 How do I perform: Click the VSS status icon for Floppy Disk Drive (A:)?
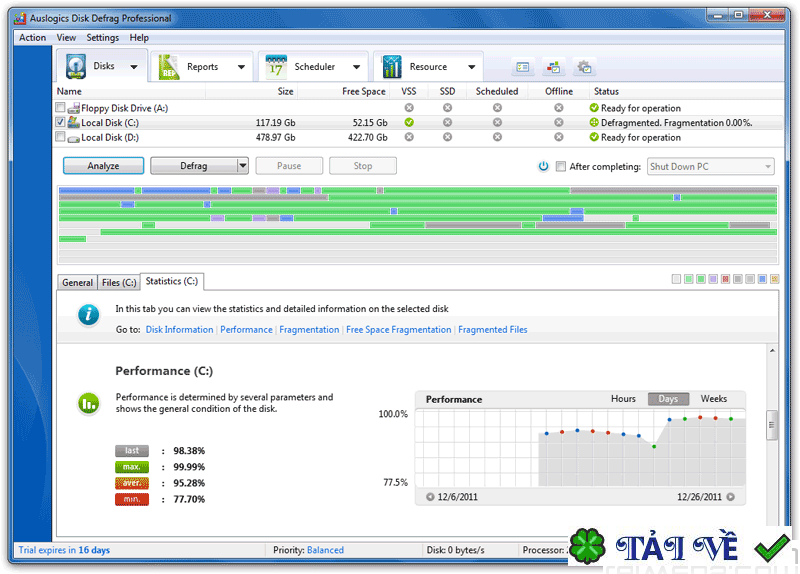[x=409, y=108]
